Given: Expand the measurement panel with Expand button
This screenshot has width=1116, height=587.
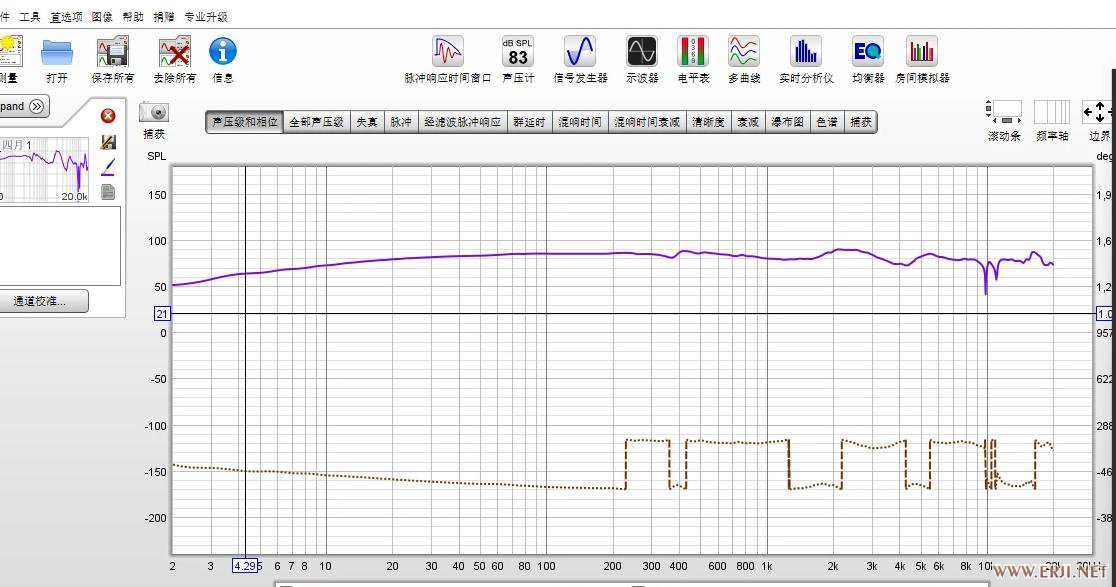Looking at the screenshot, I should [x=24, y=106].
